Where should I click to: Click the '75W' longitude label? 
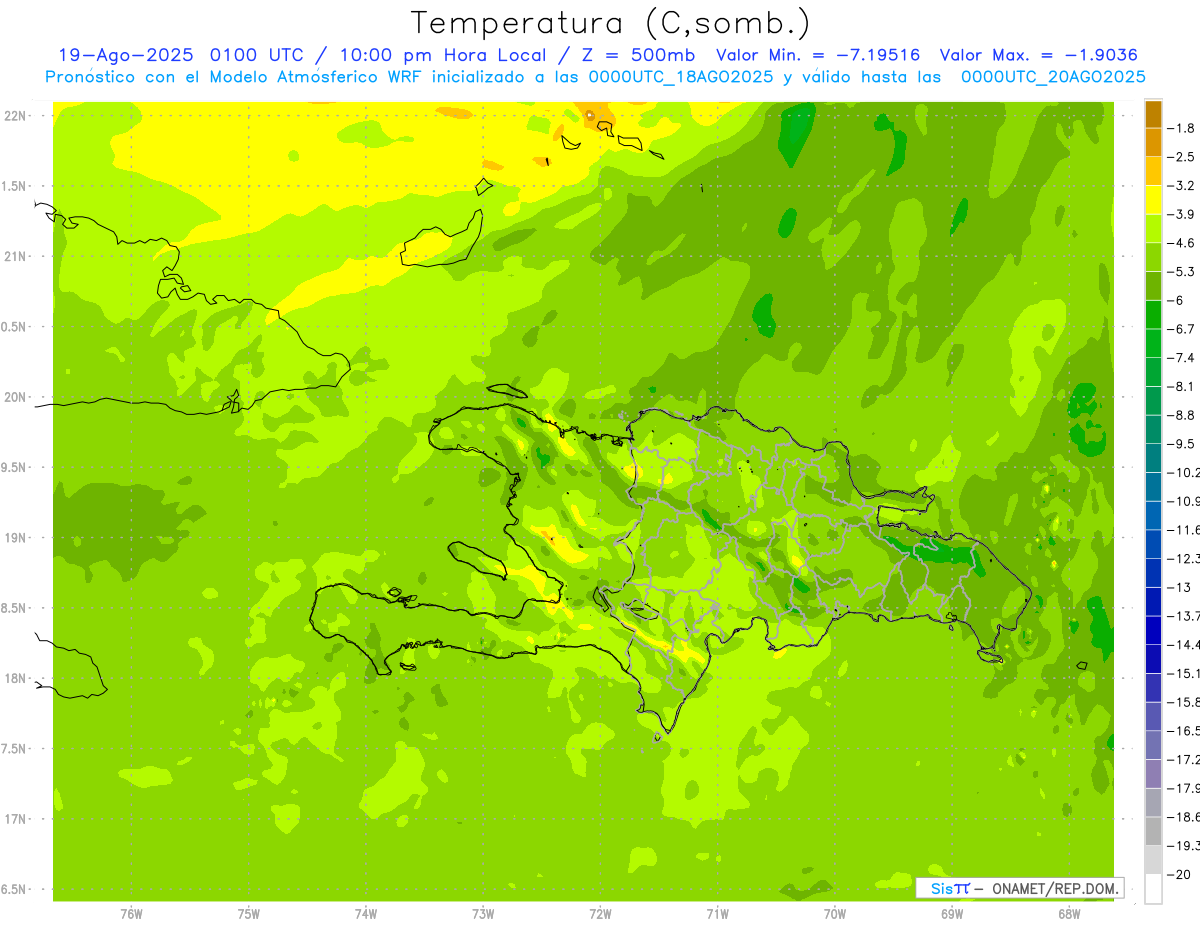[249, 914]
